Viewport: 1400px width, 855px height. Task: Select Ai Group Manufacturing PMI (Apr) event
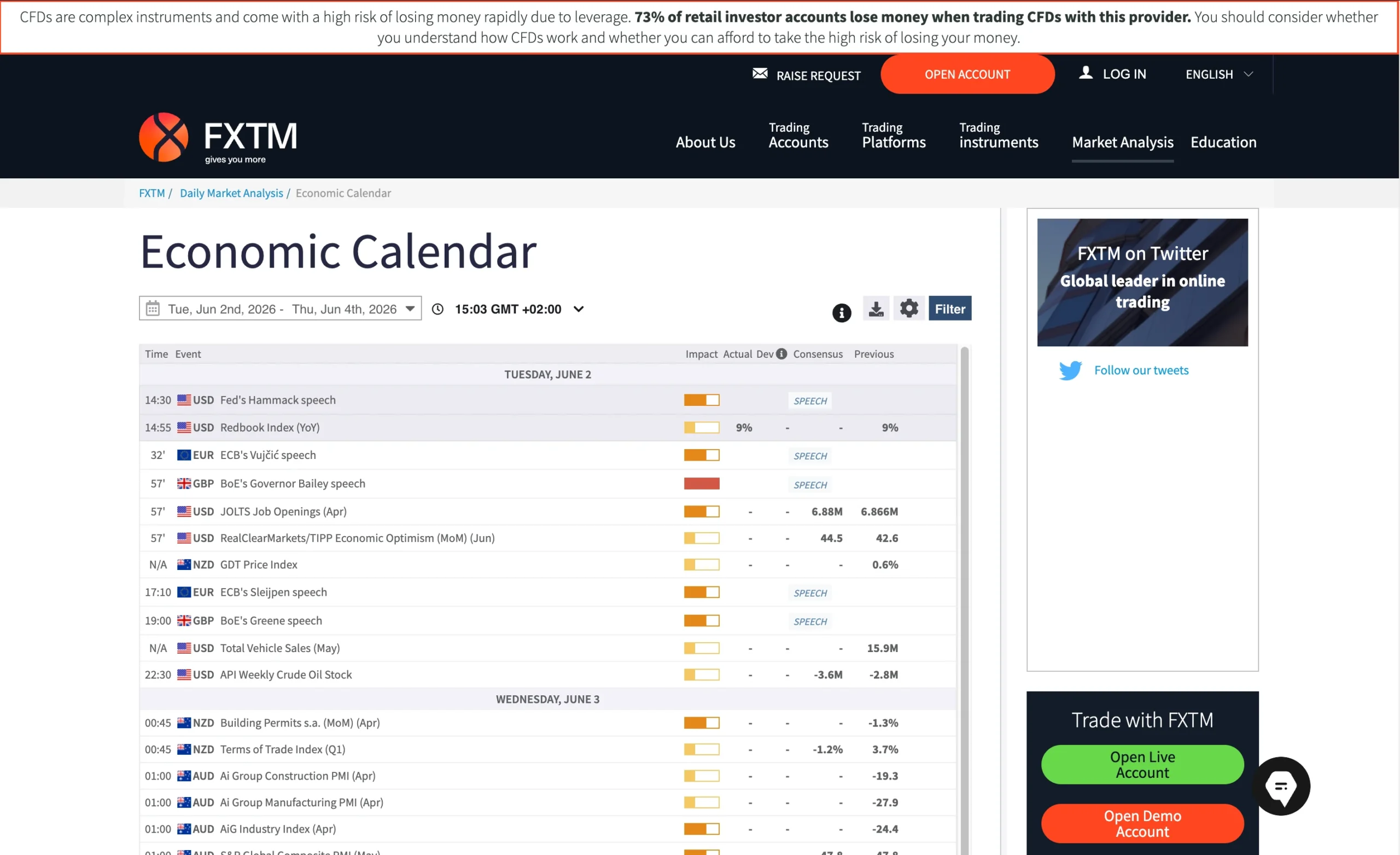pyautogui.click(x=548, y=802)
